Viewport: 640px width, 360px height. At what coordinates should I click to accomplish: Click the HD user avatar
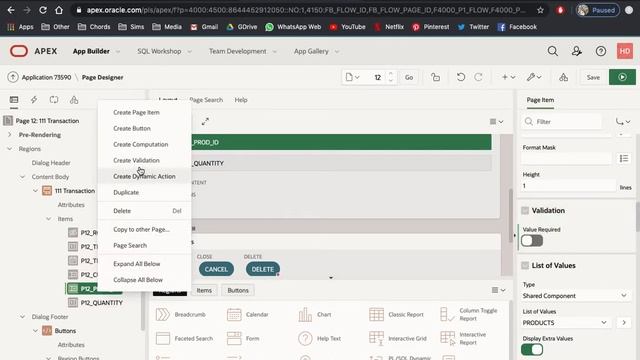[x=624, y=51]
